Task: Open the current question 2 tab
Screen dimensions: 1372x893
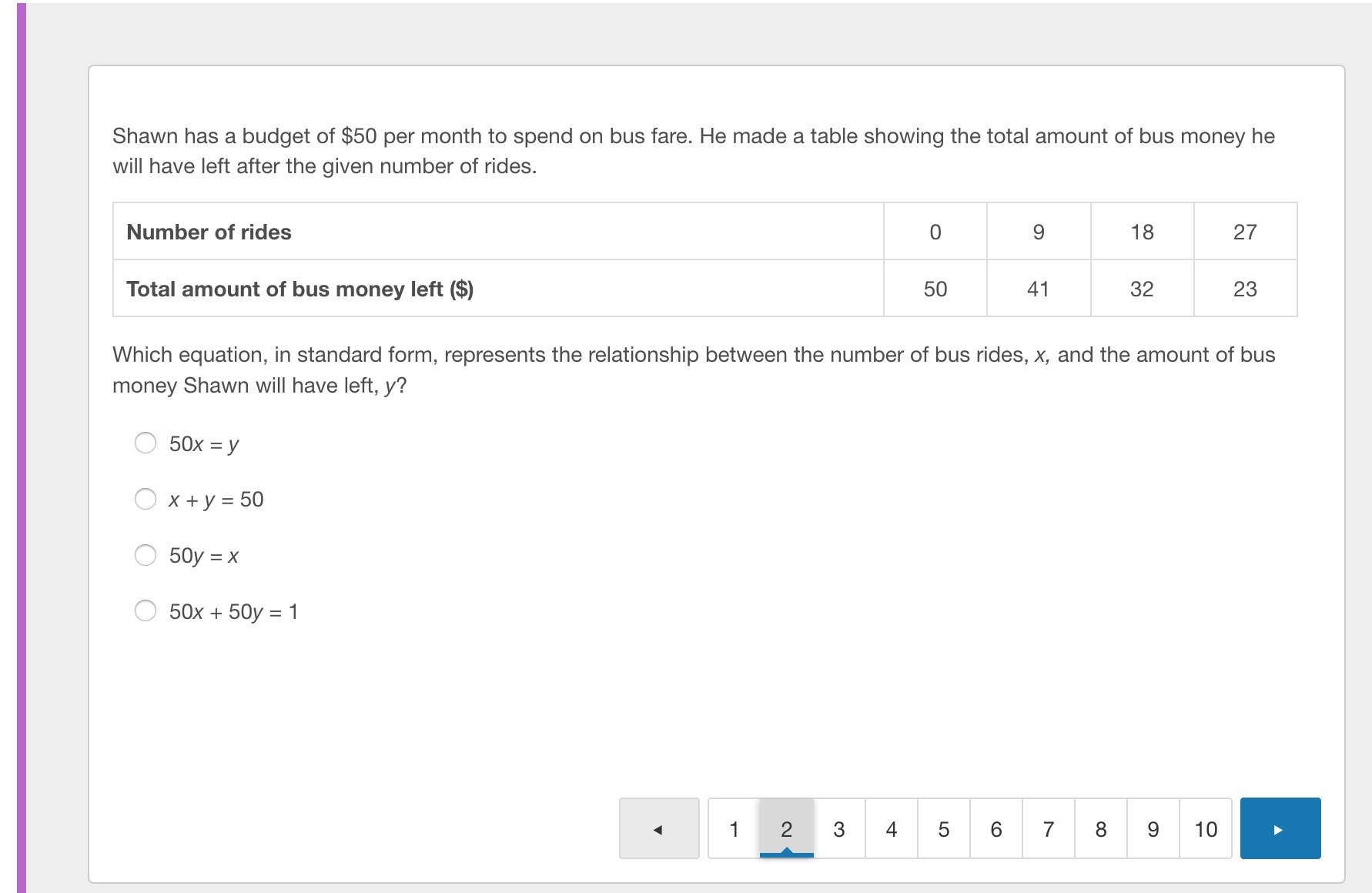Action: (x=786, y=828)
